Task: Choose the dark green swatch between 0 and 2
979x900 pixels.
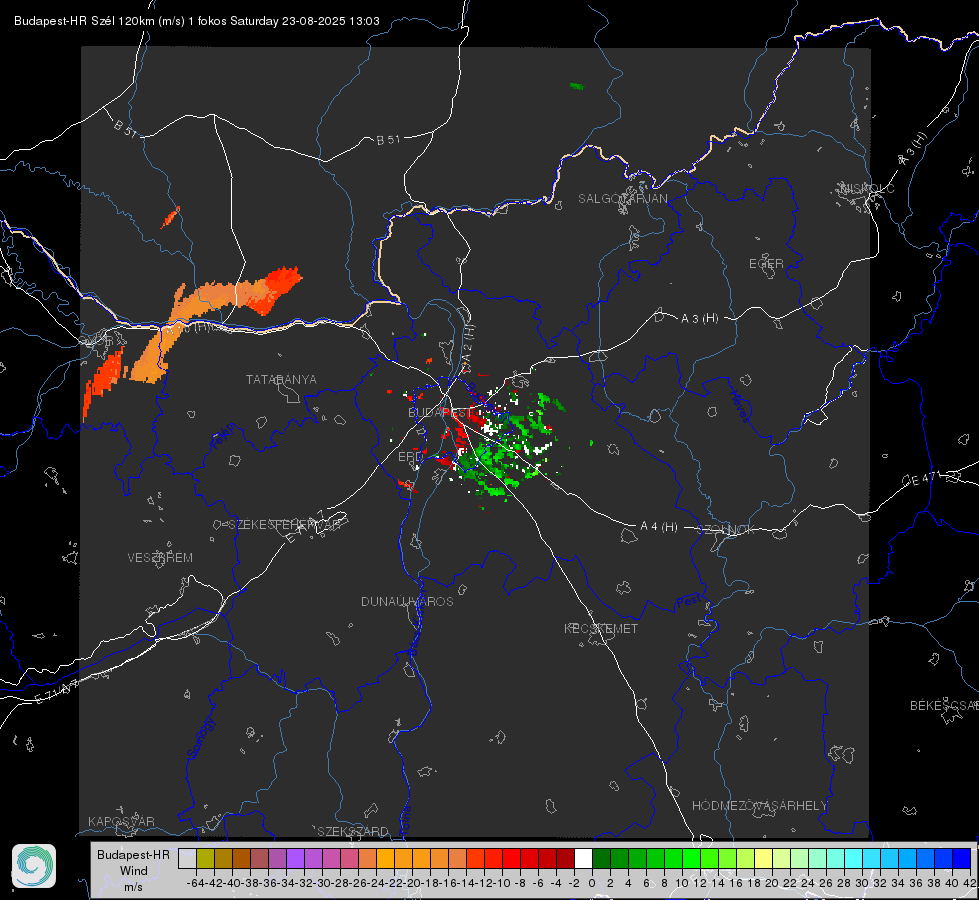Action: (x=601, y=858)
